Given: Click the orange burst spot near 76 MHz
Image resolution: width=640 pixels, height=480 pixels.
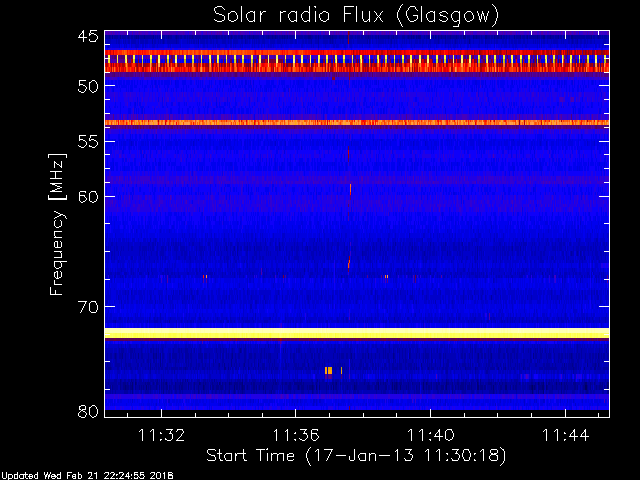Looking at the screenshot, I should (328, 371).
